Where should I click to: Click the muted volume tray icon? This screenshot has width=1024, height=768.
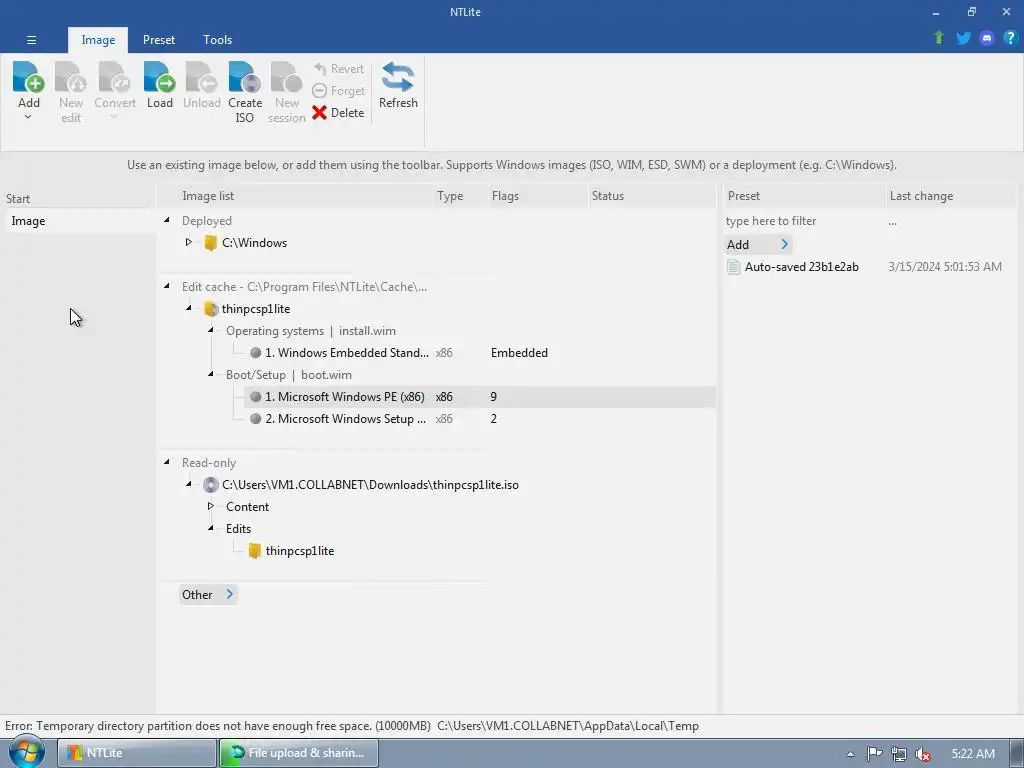(x=923, y=754)
